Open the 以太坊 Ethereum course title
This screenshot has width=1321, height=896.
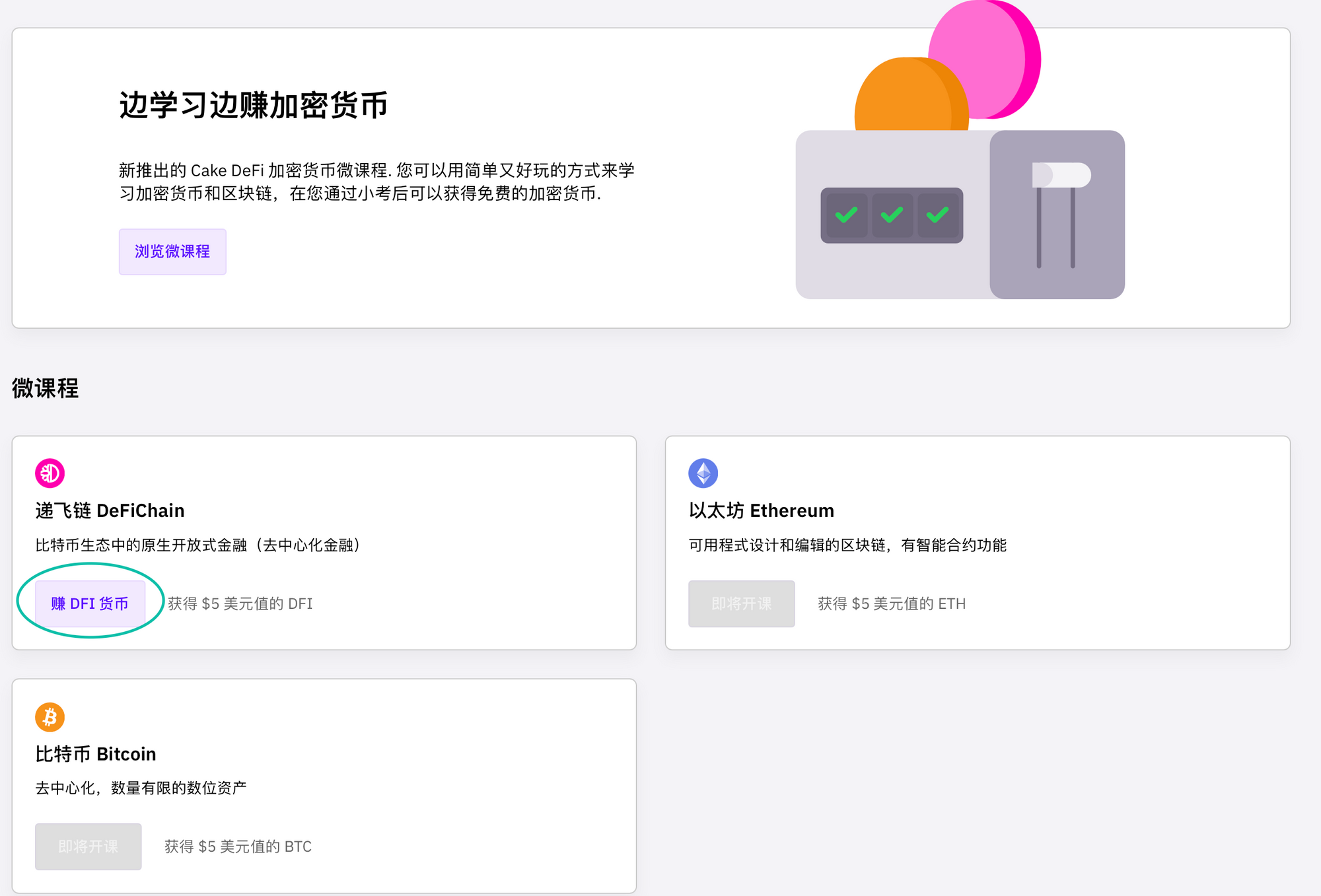click(x=761, y=510)
